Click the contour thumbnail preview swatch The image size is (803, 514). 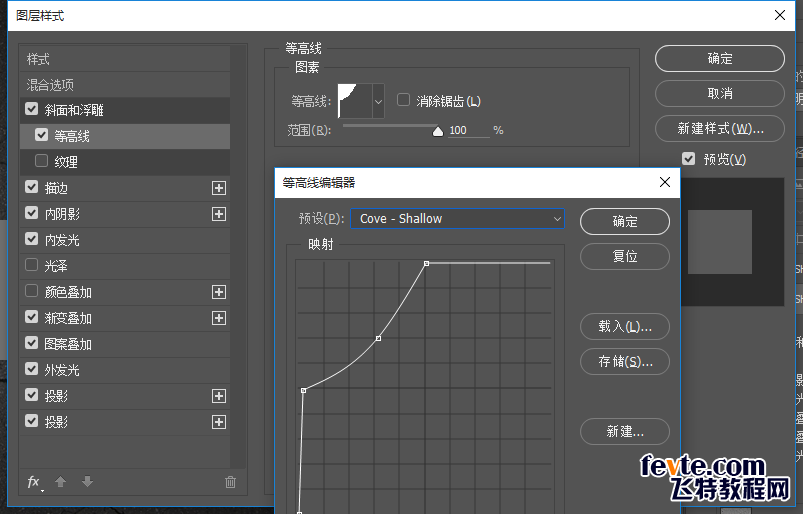tap(354, 101)
